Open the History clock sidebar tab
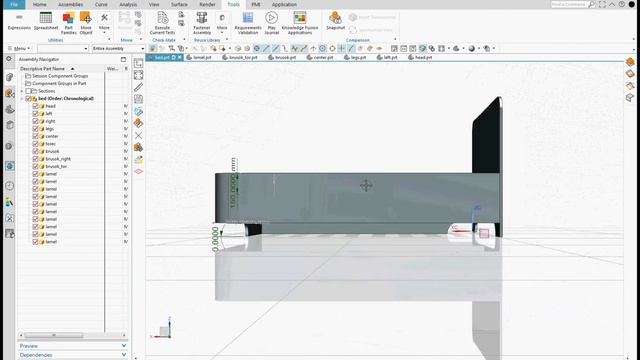Image resolution: width=640 pixels, height=360 pixels. tap(9, 186)
